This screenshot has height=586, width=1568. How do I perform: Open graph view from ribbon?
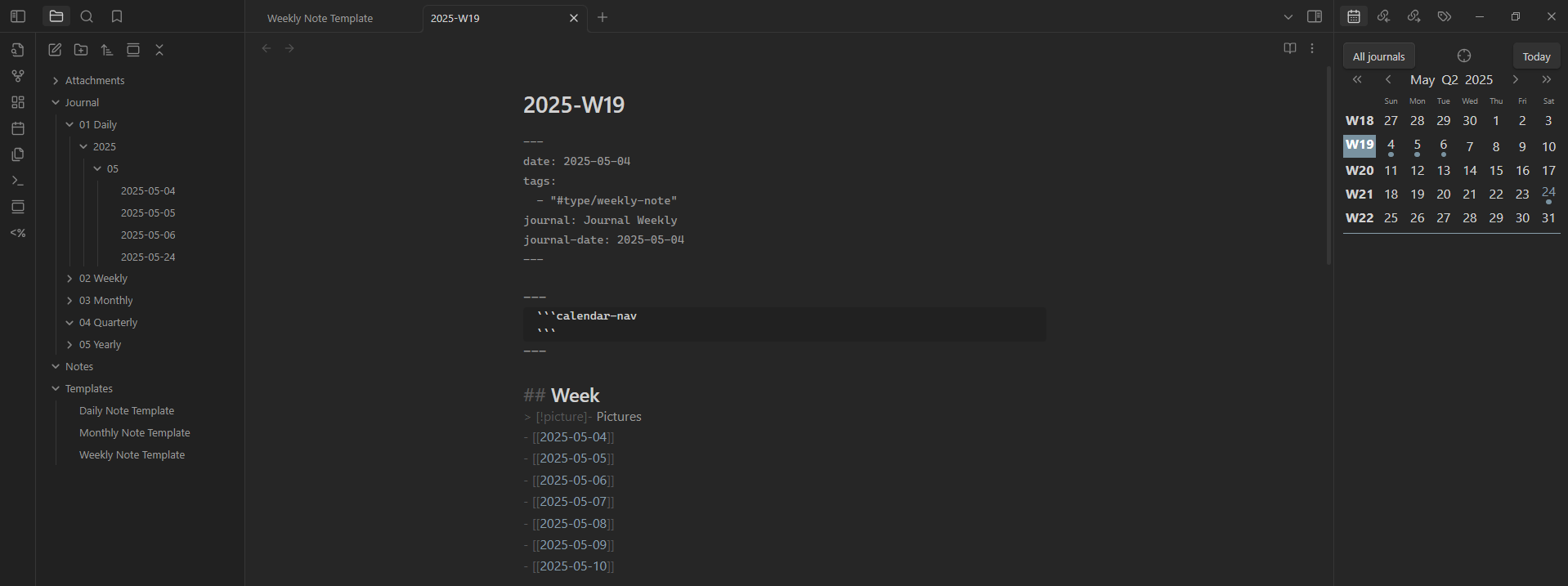[x=18, y=76]
